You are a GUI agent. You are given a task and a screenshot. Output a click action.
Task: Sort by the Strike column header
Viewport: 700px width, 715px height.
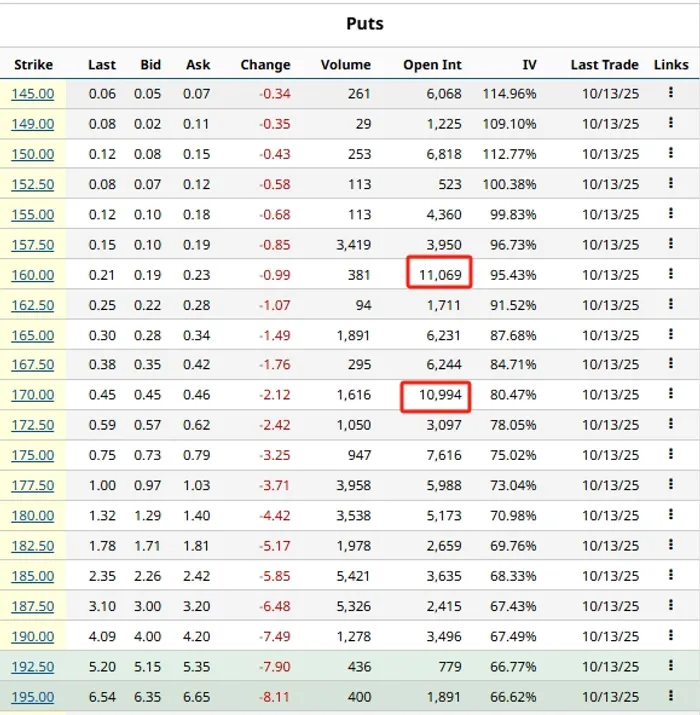[33, 64]
